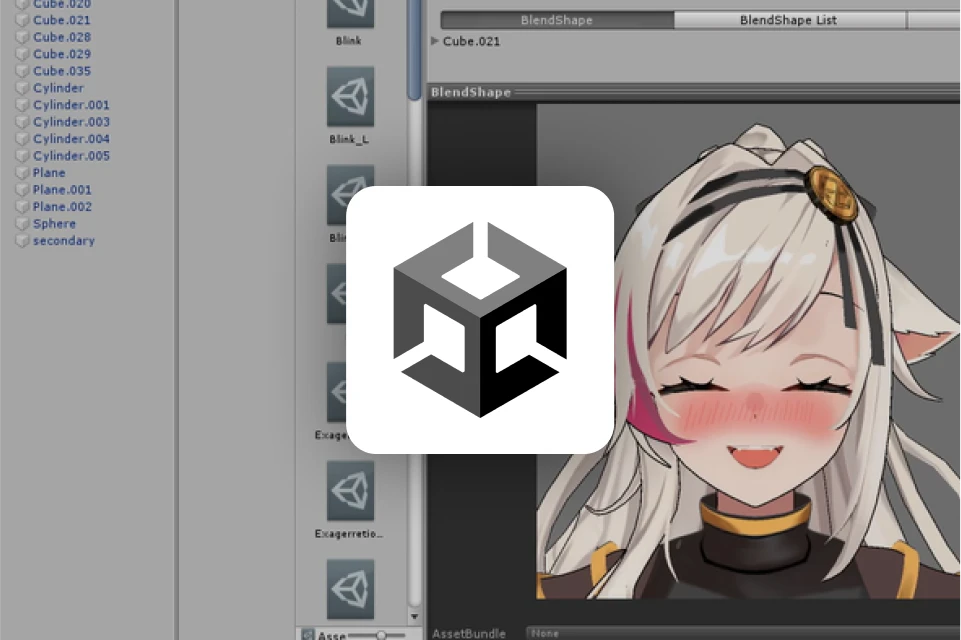Click the Exagerretio... label text
The height and width of the screenshot is (640, 961).
point(349,534)
